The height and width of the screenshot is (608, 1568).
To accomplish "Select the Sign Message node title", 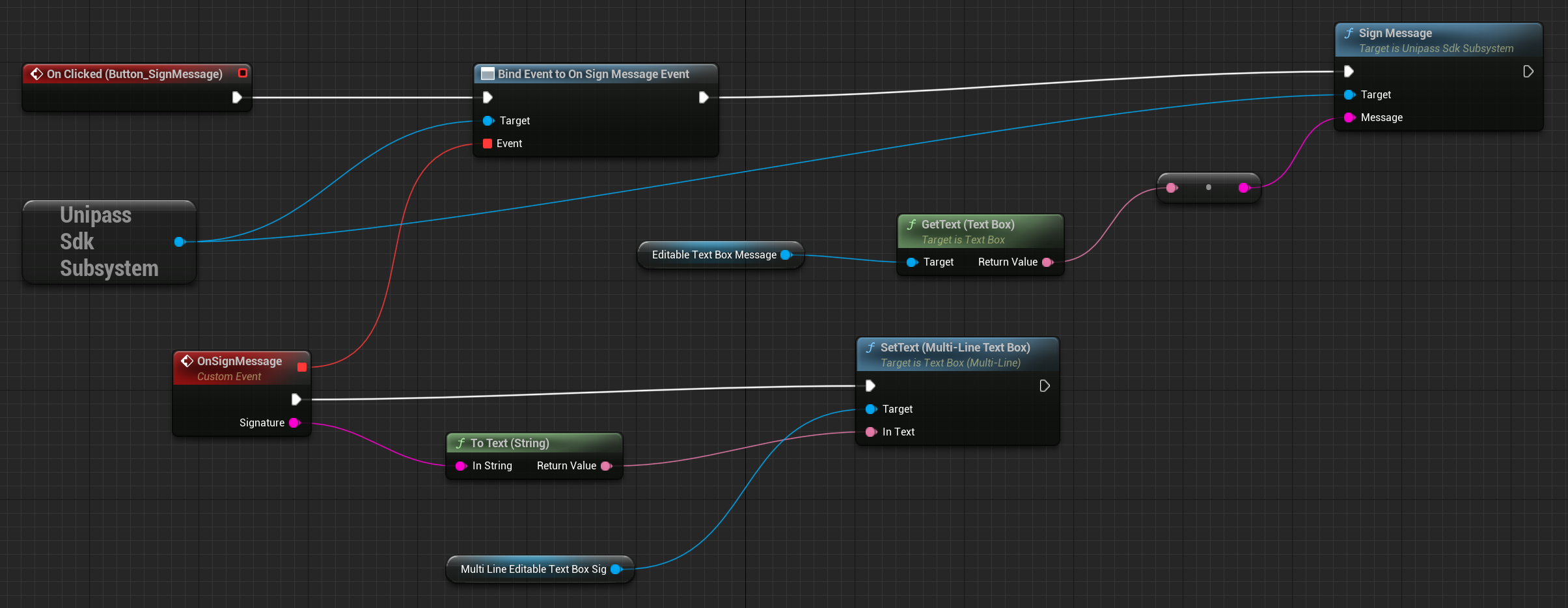I will pyautogui.click(x=1395, y=33).
